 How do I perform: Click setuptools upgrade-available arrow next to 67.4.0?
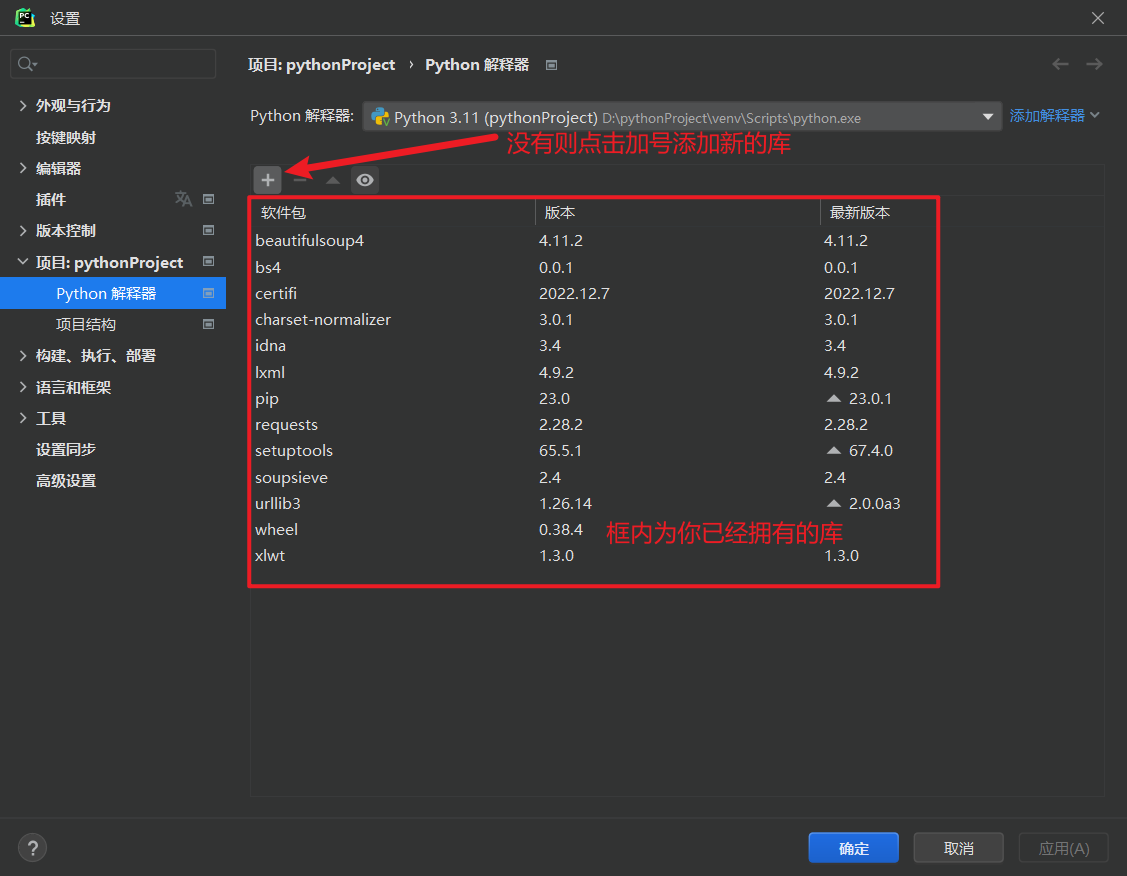point(834,451)
